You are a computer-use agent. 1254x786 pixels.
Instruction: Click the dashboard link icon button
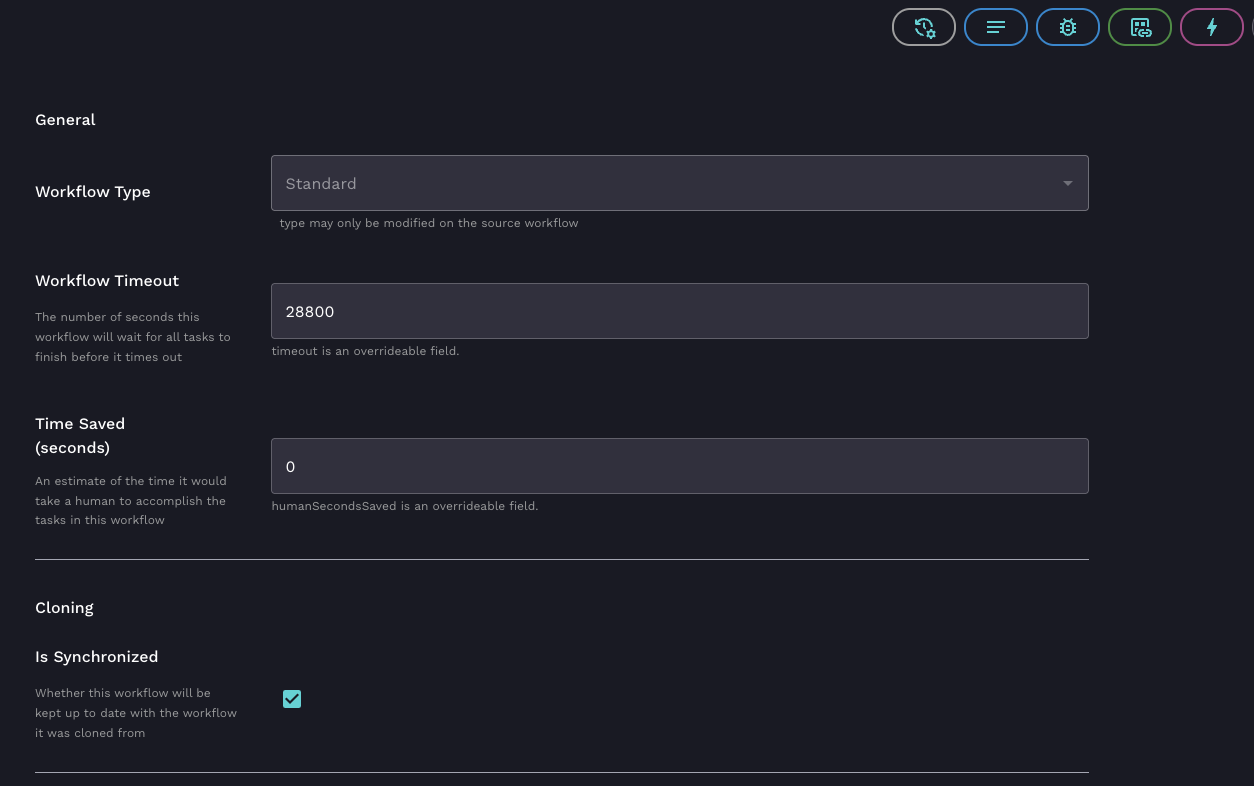pyautogui.click(x=1139, y=27)
